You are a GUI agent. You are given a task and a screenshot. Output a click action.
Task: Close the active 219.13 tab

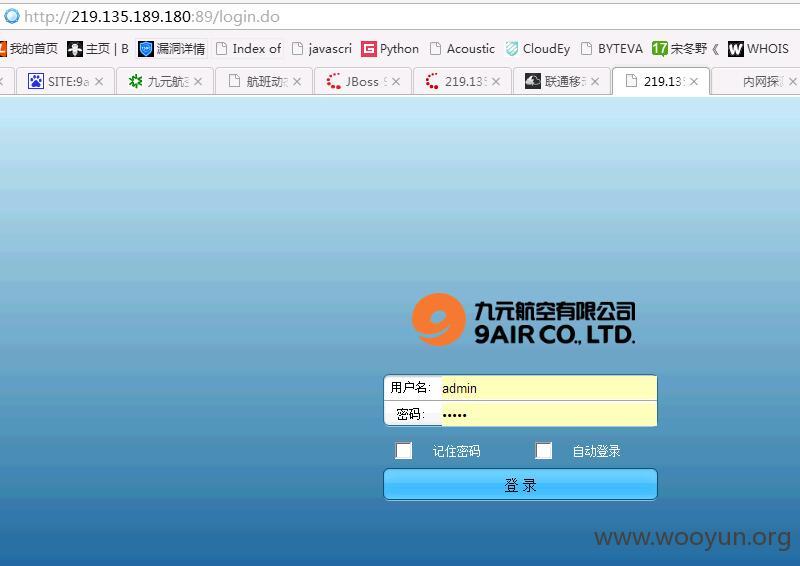(x=694, y=82)
